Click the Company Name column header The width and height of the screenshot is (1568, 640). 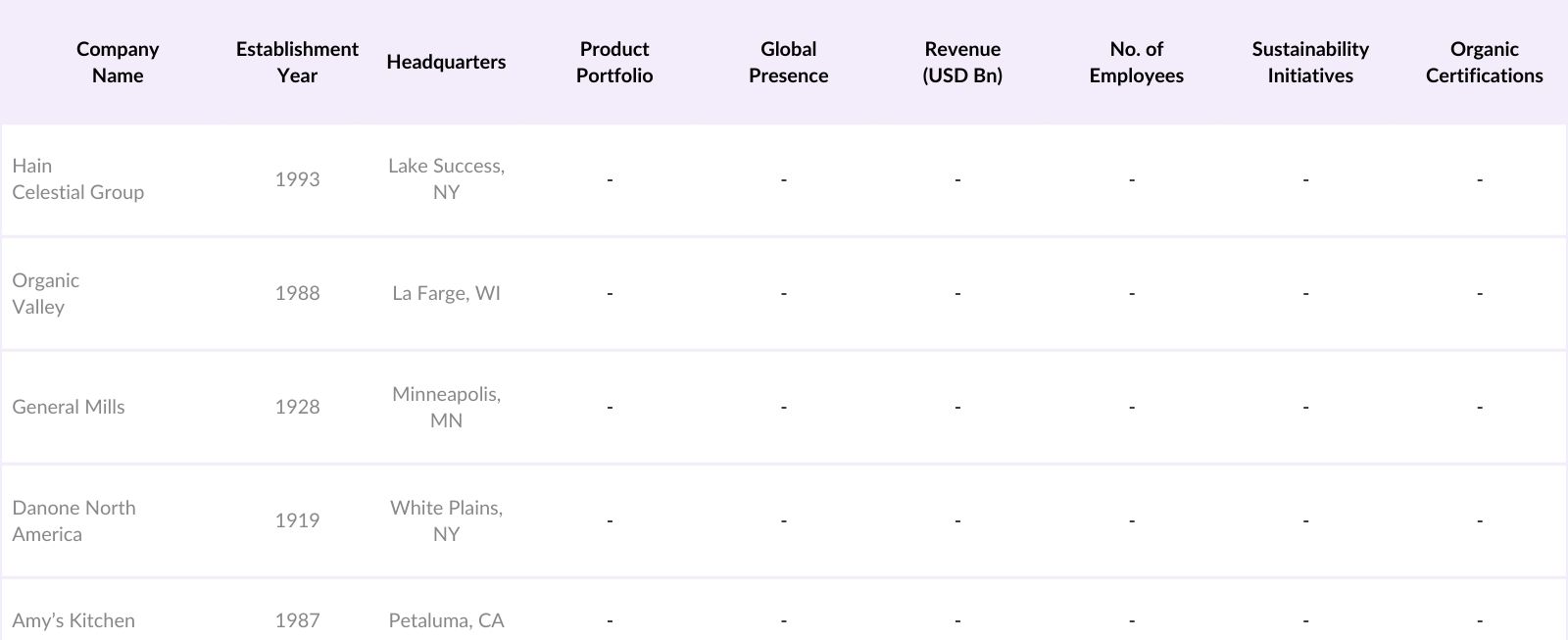click(x=118, y=62)
